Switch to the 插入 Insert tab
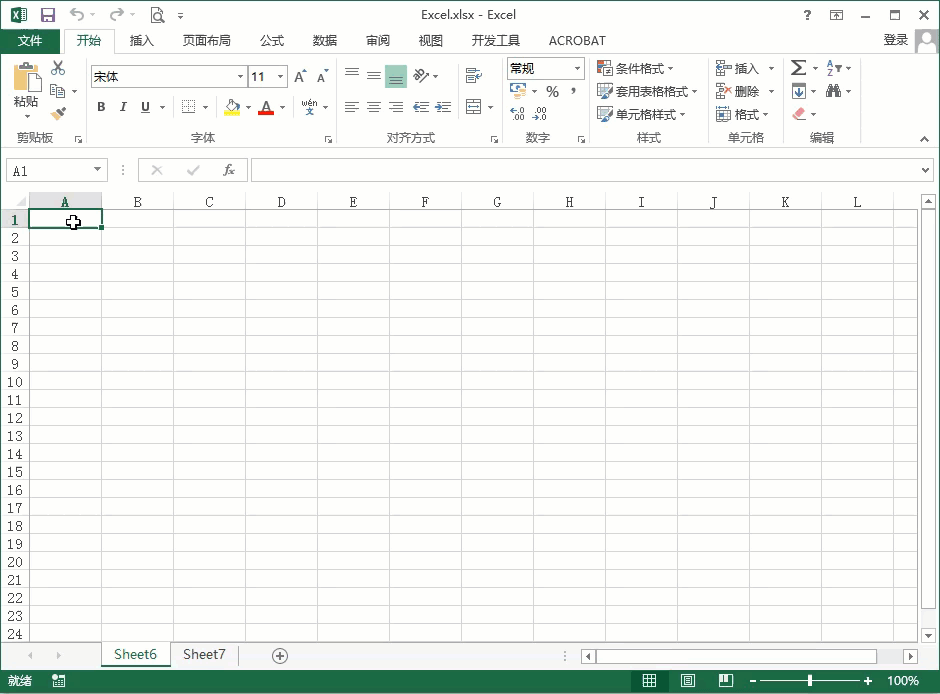The height and width of the screenshot is (694, 940). coord(141,41)
